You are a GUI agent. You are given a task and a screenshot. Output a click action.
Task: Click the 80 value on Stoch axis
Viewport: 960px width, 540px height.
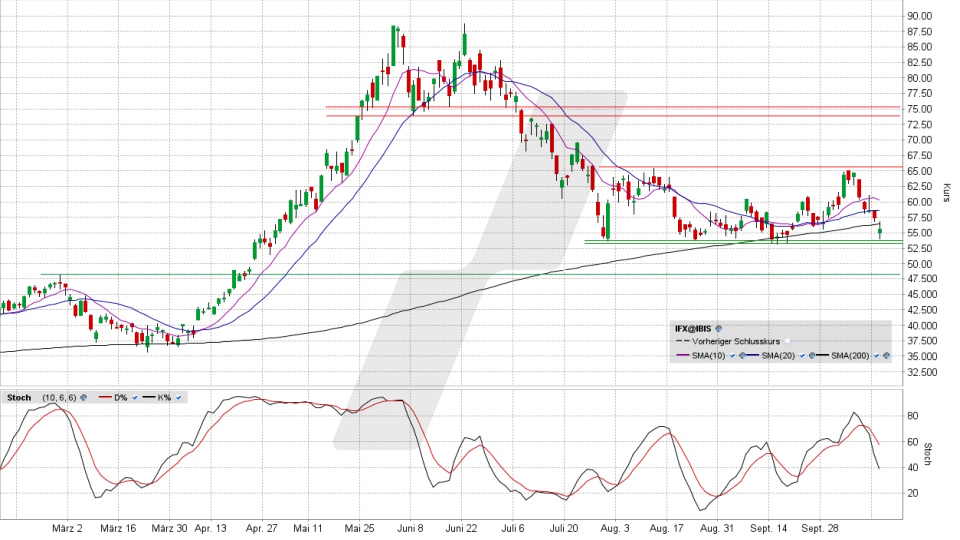pyautogui.click(x=912, y=416)
